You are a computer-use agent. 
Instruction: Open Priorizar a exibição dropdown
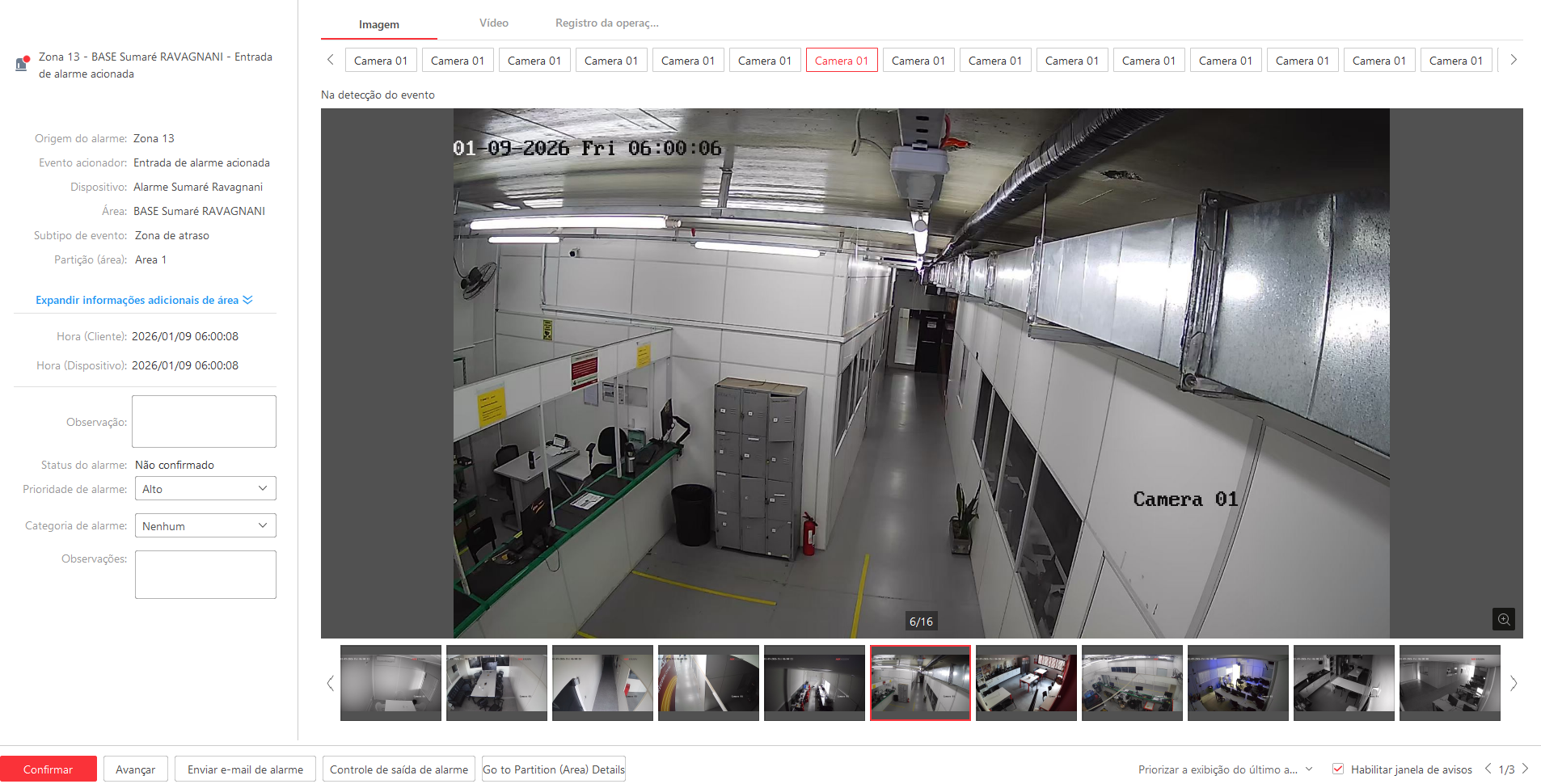pyautogui.click(x=1225, y=769)
